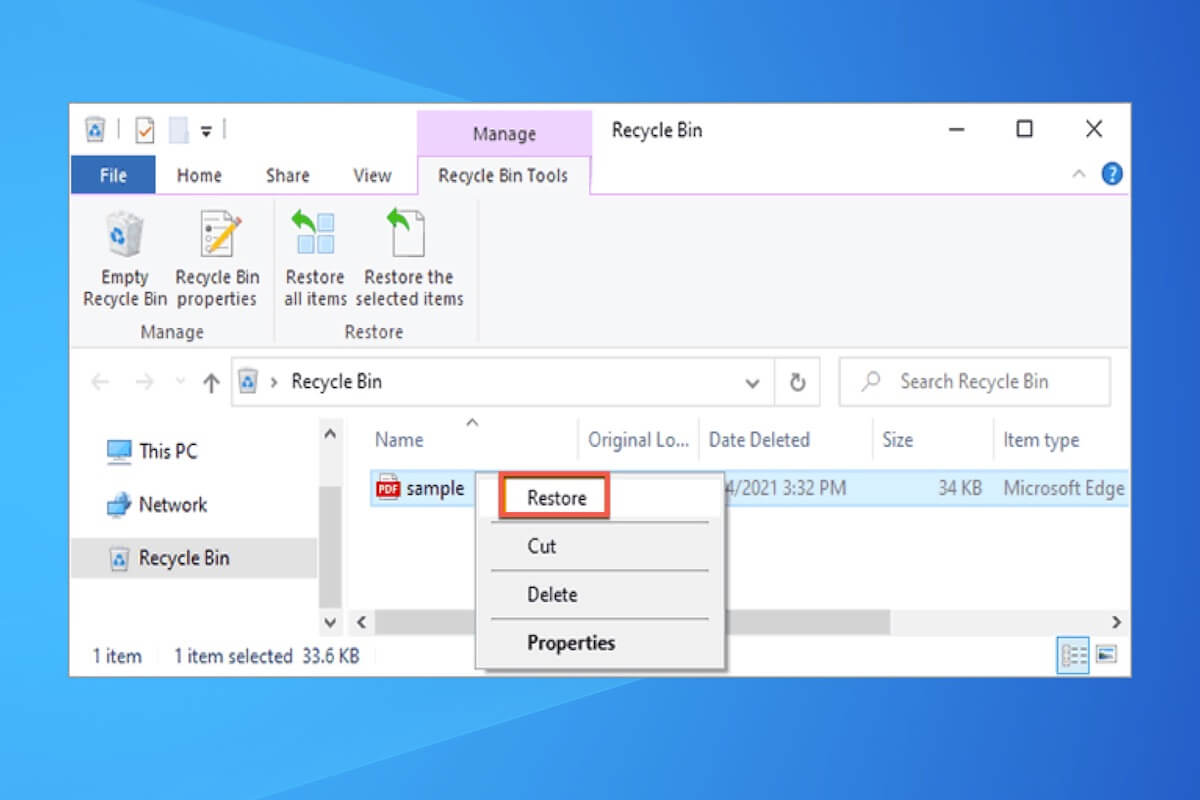The height and width of the screenshot is (800, 1200).
Task: Choose Restore from the context menu
Action: tap(556, 498)
